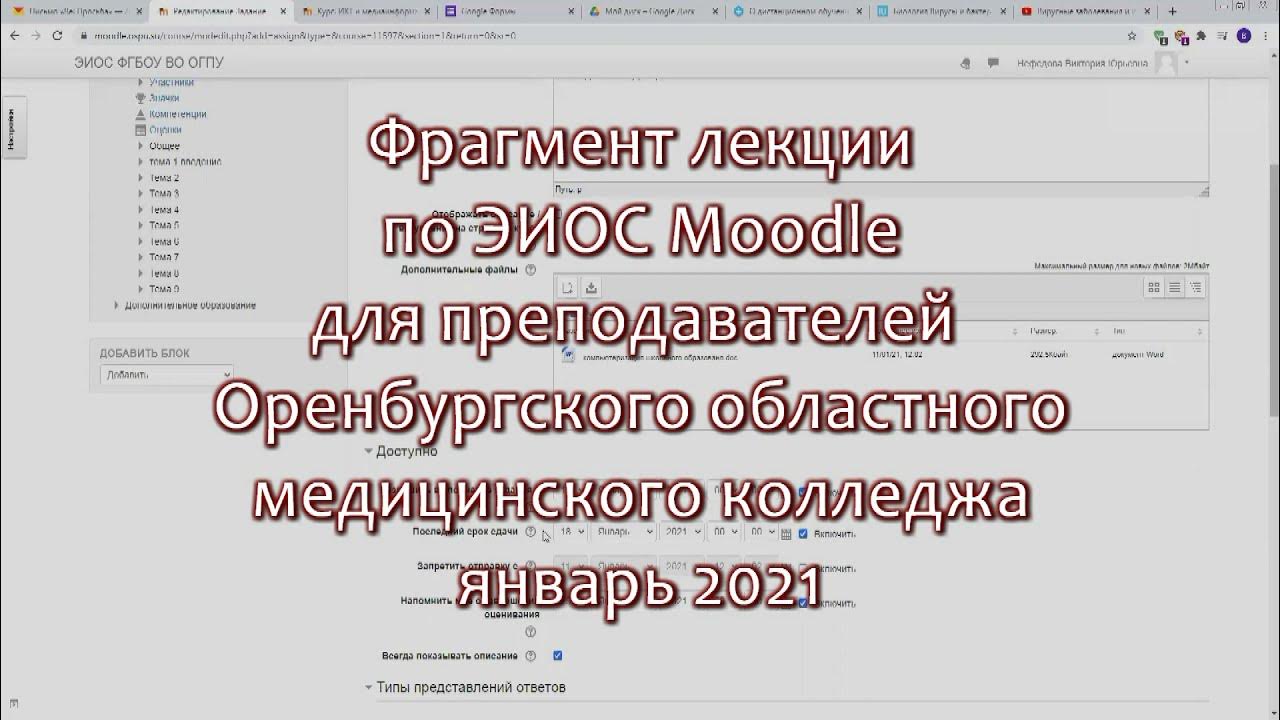The width and height of the screenshot is (1280, 720).
Task: Switch the file manager to tree view
Action: click(1196, 287)
